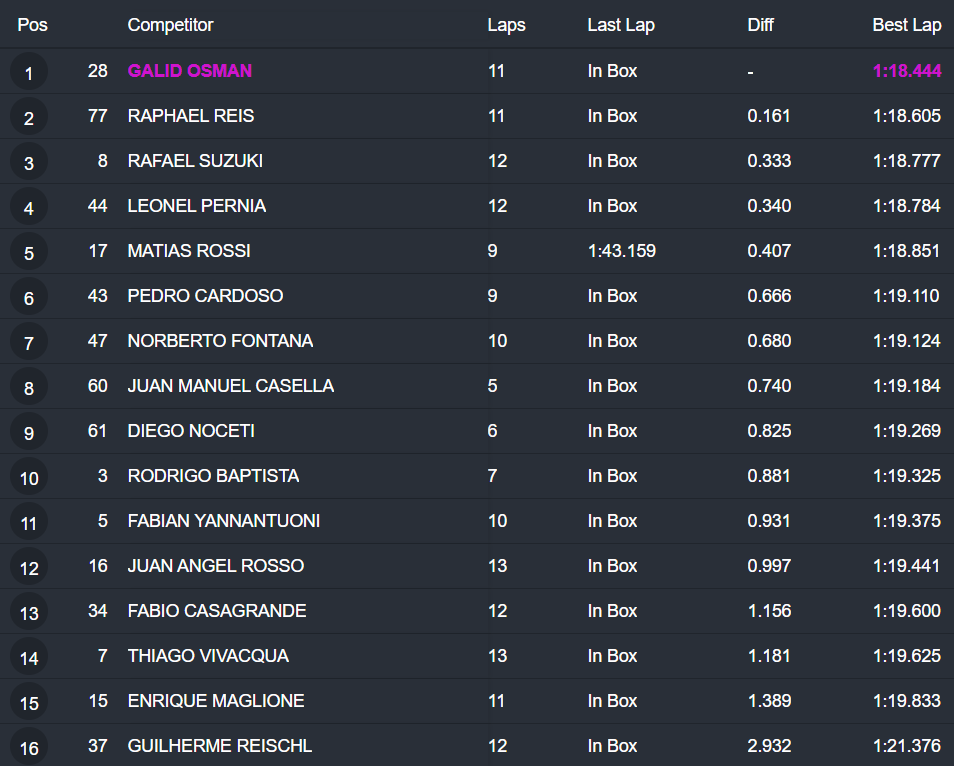Select the position 3 circle badge

[x=29, y=162]
